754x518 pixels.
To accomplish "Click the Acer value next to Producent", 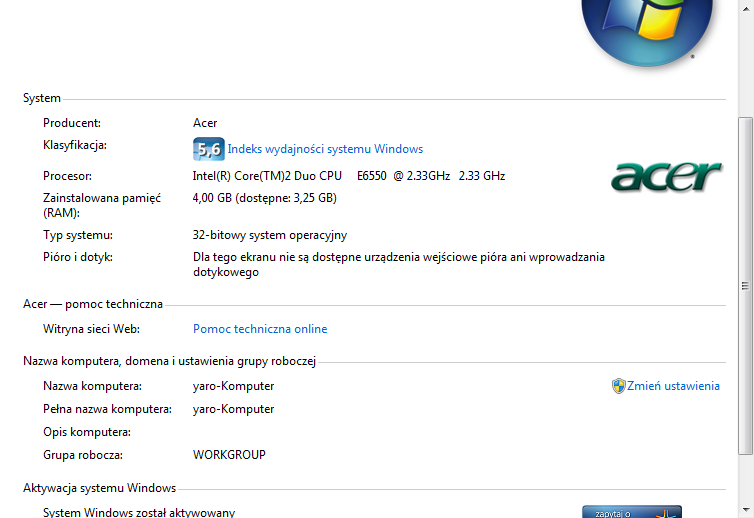I will tap(205, 123).
